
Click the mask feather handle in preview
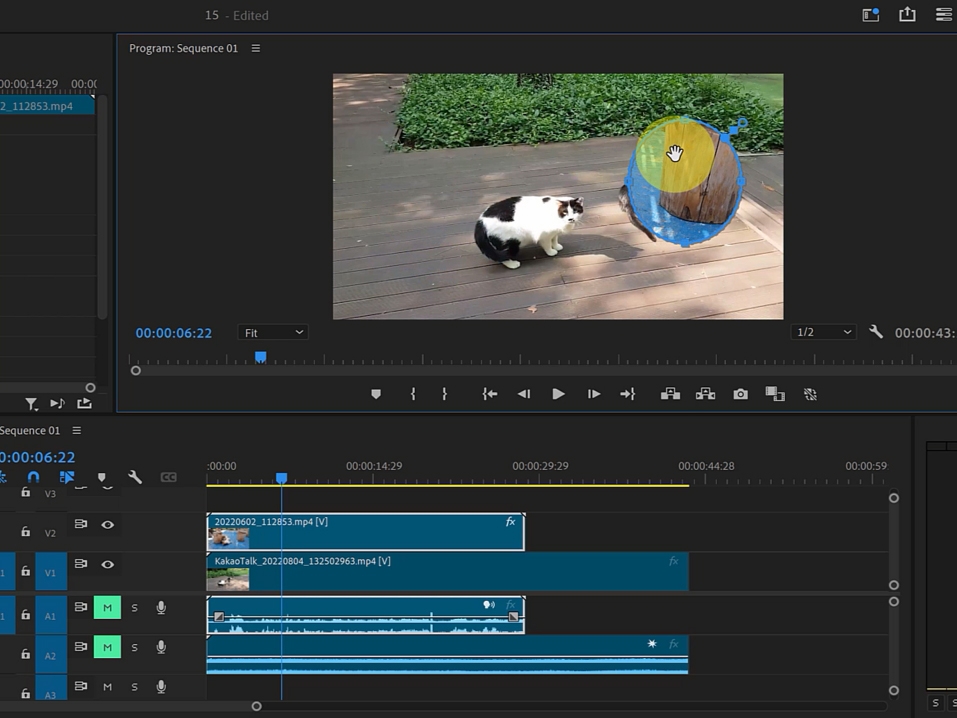click(742, 123)
